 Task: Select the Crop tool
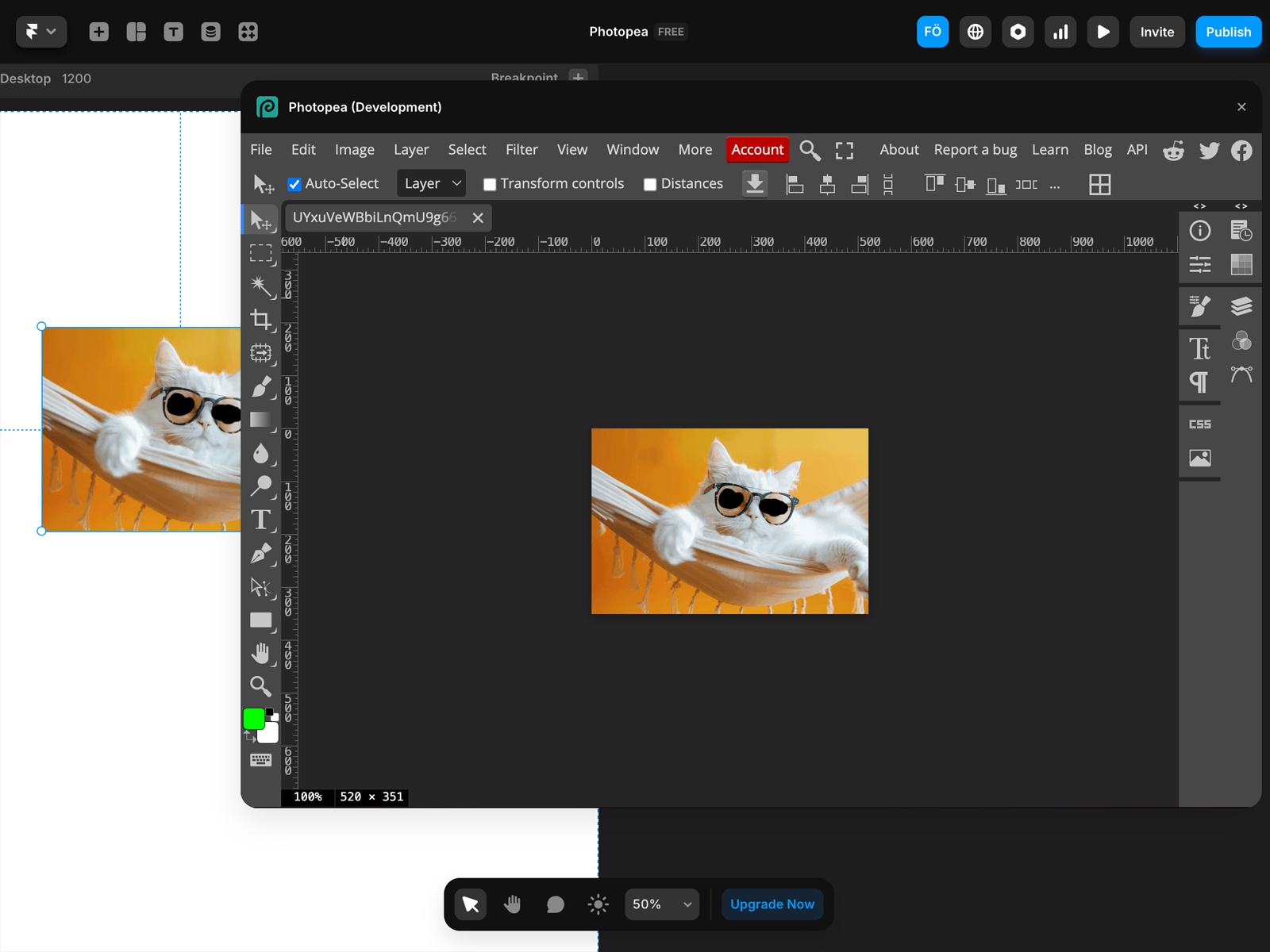pyautogui.click(x=261, y=320)
